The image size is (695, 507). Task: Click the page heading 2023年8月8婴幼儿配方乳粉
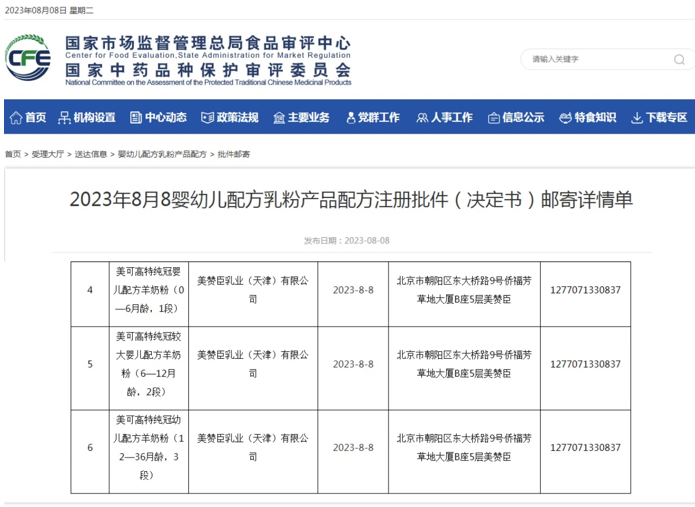coord(351,199)
